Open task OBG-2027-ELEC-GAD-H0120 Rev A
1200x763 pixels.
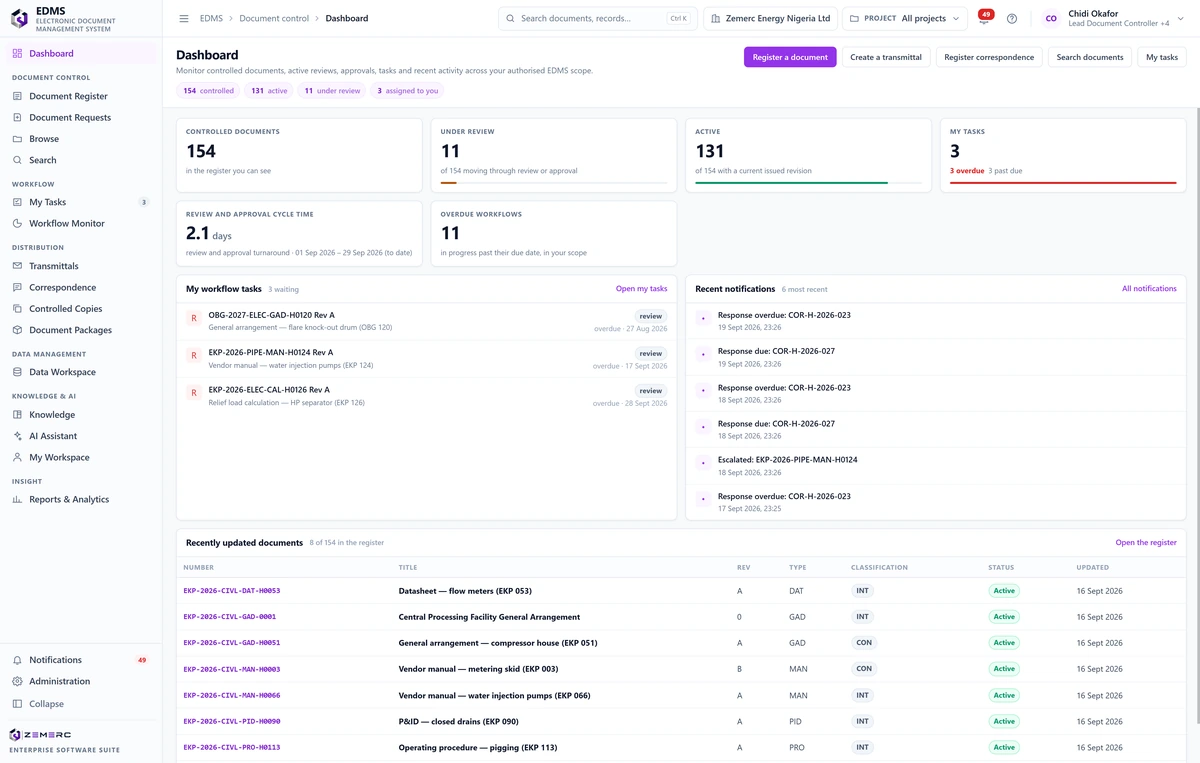427,322
